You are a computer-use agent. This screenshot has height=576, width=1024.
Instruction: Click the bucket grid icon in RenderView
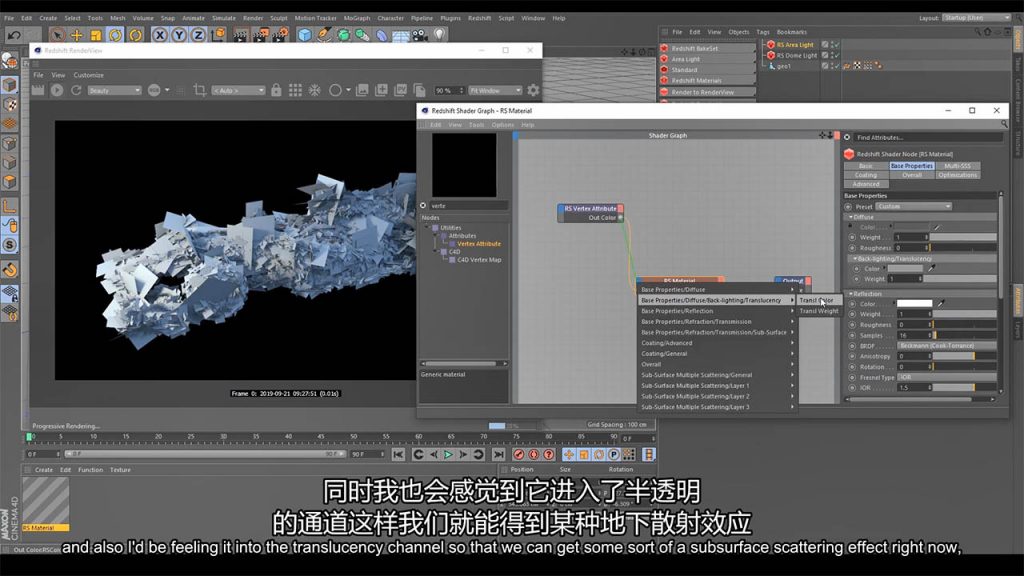(x=295, y=90)
